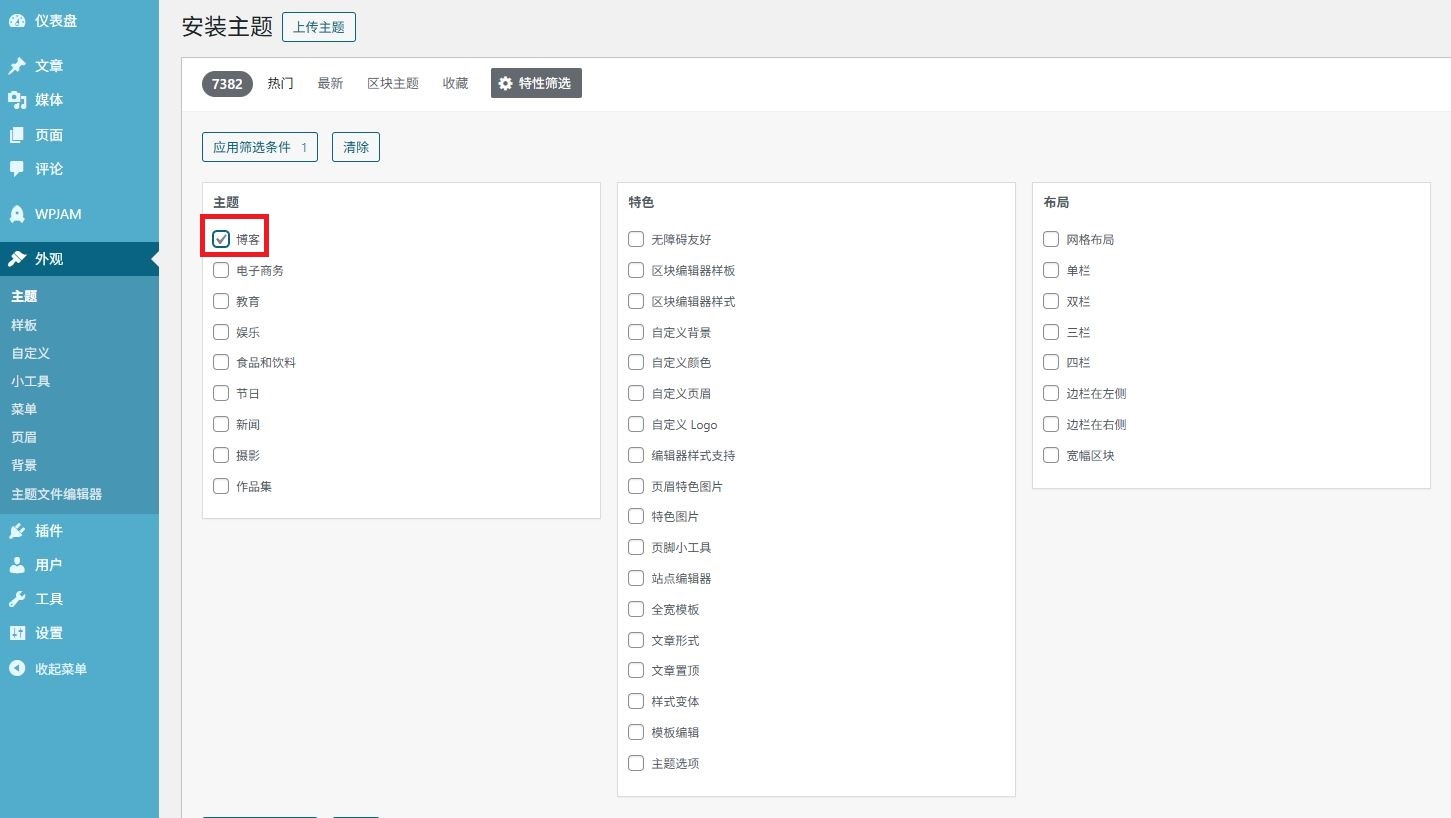This screenshot has height=818, width=1451.
Task: Click the 特性筛选 filter button
Action: coord(536,84)
